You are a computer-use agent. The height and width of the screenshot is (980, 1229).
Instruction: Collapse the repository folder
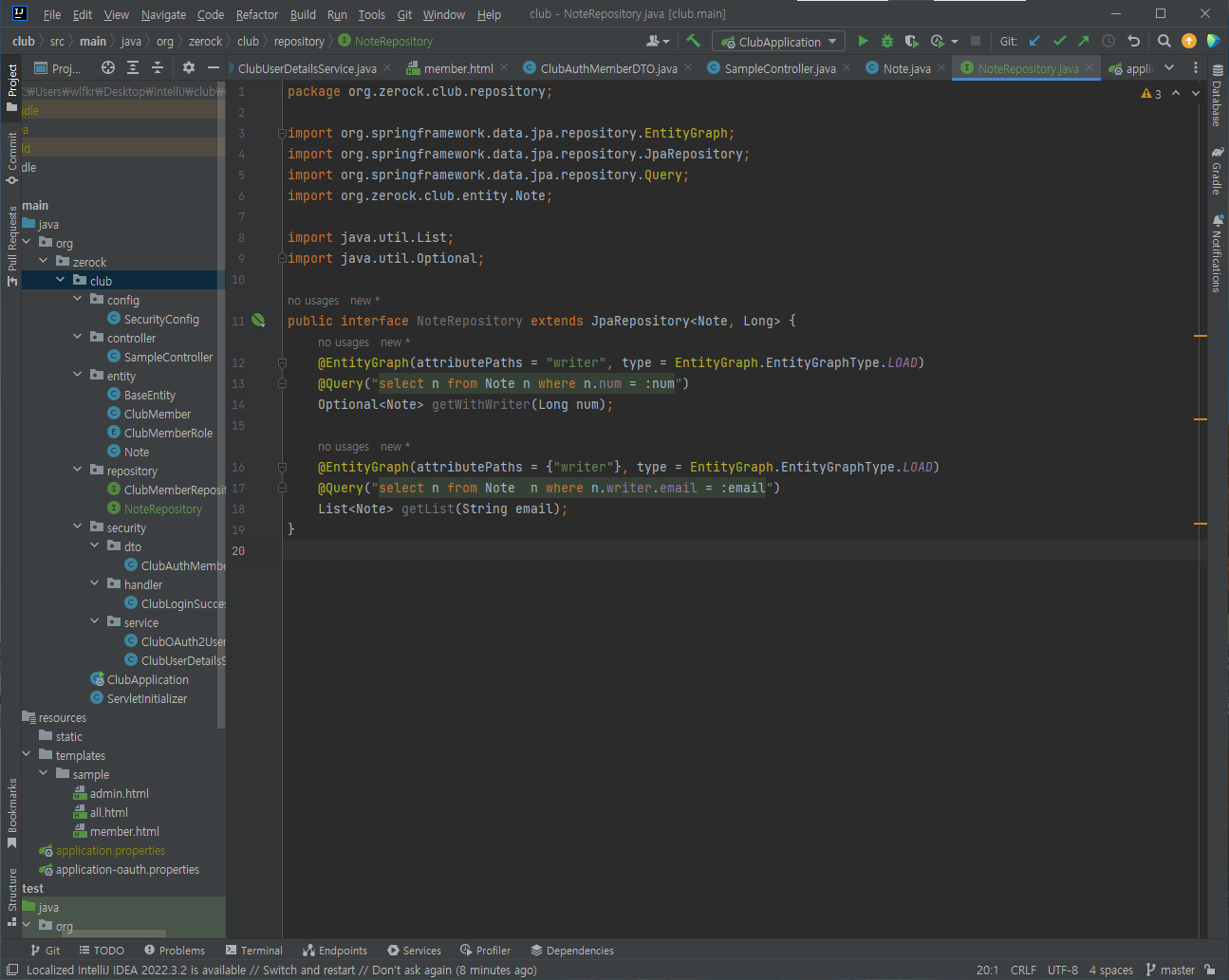pos(78,470)
